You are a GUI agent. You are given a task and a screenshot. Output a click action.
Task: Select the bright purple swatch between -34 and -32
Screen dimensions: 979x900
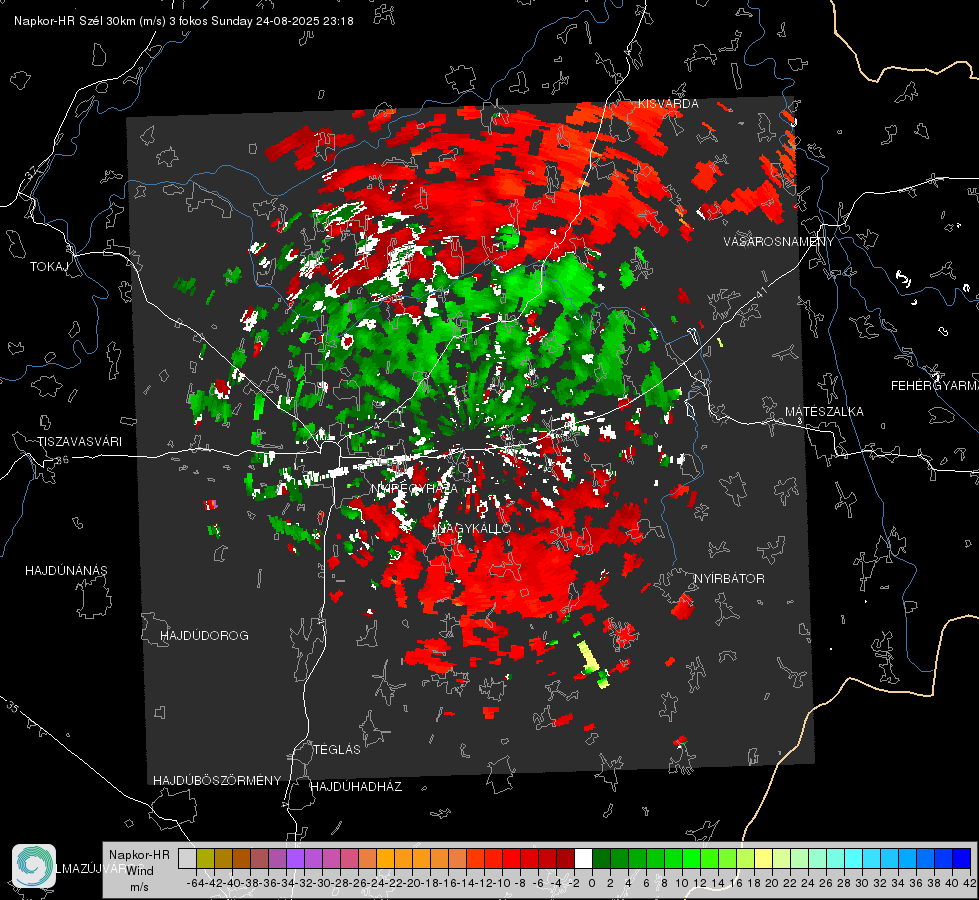(295, 859)
